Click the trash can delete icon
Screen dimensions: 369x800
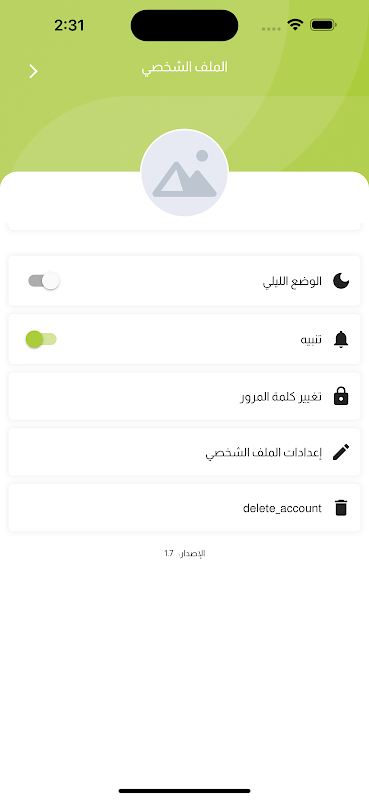click(x=341, y=508)
